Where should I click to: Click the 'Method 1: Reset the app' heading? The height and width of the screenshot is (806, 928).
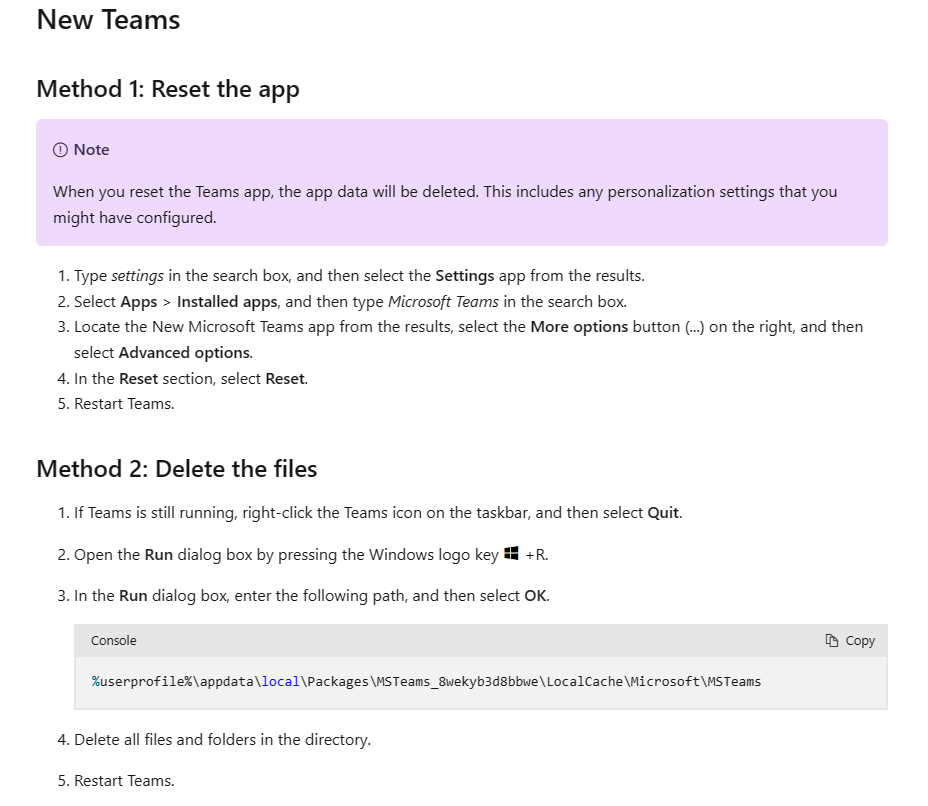coord(167,89)
